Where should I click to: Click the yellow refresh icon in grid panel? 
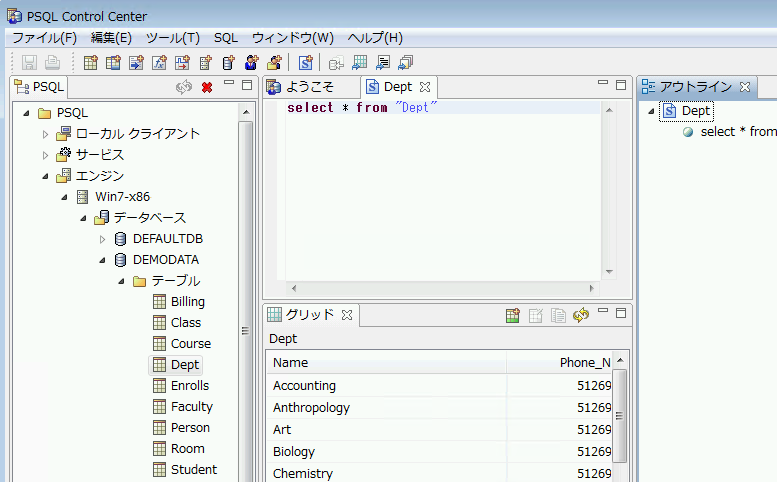click(x=581, y=316)
